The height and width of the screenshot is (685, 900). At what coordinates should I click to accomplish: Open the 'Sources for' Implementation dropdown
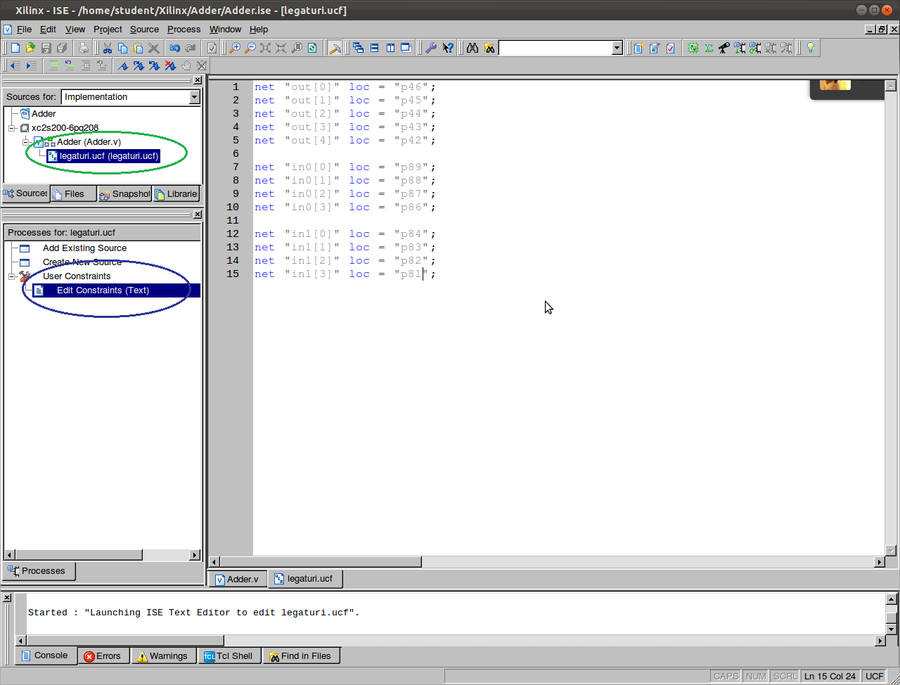point(194,97)
